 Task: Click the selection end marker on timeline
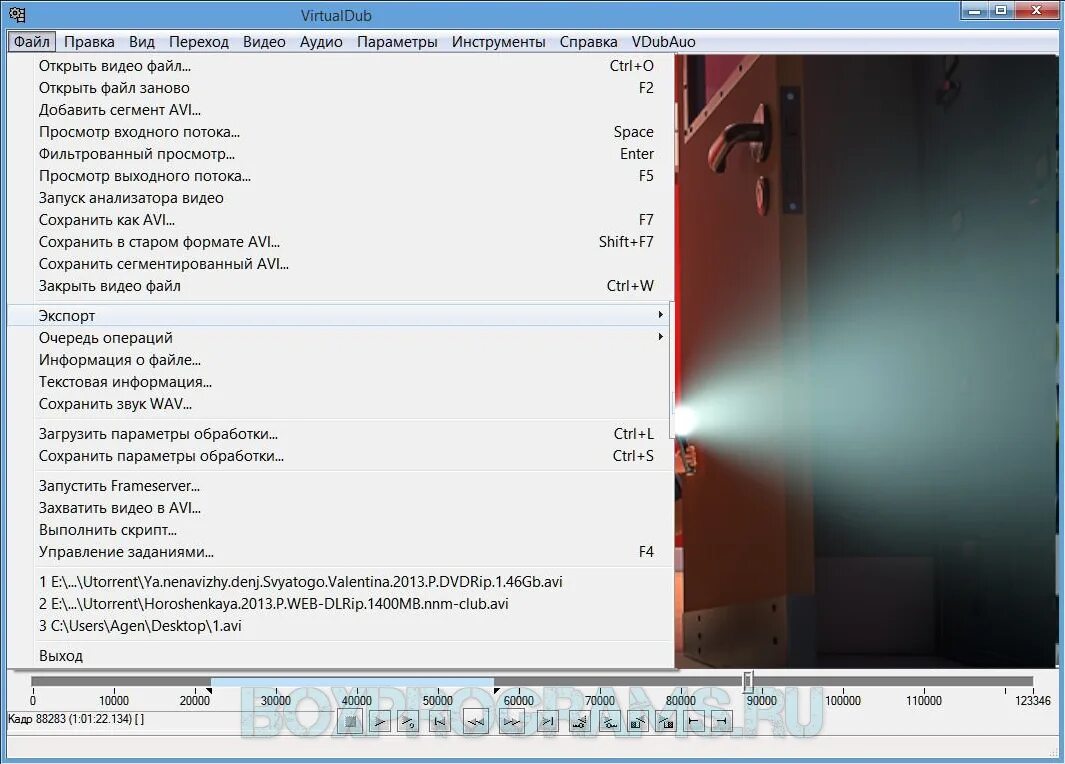click(x=497, y=691)
